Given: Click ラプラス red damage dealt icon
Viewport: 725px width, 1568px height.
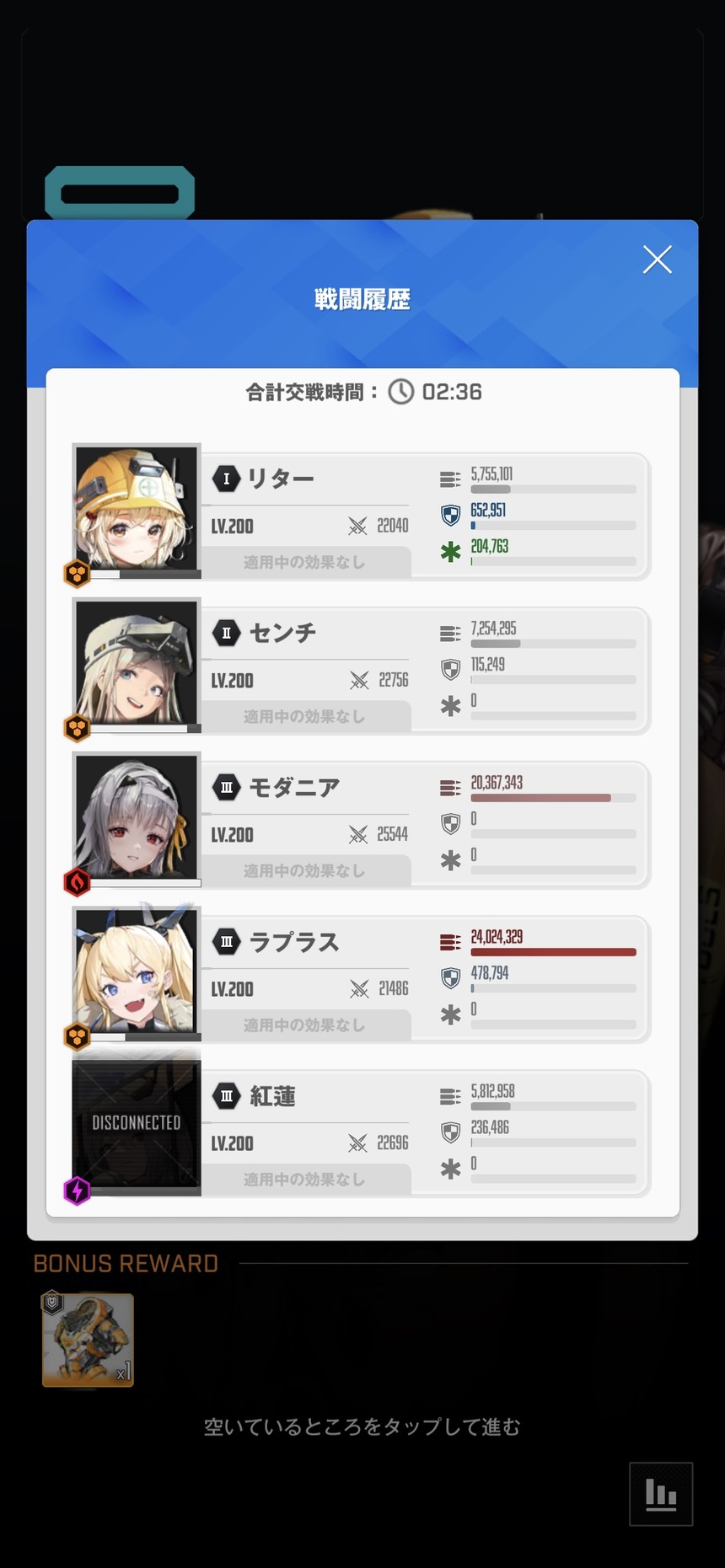Looking at the screenshot, I should coord(450,942).
